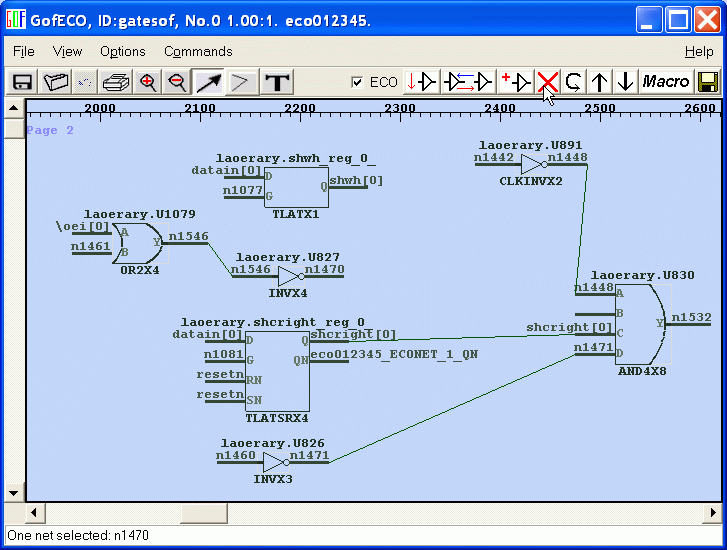Select the text tool T icon
Image resolution: width=727 pixels, height=550 pixels.
click(277, 82)
